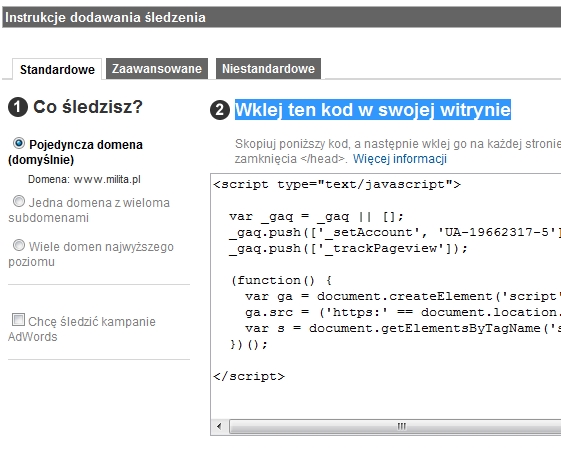This screenshot has width=561, height=451.
Task: Click the Skopiuj poniższy kod instruction text
Action: 398,151
